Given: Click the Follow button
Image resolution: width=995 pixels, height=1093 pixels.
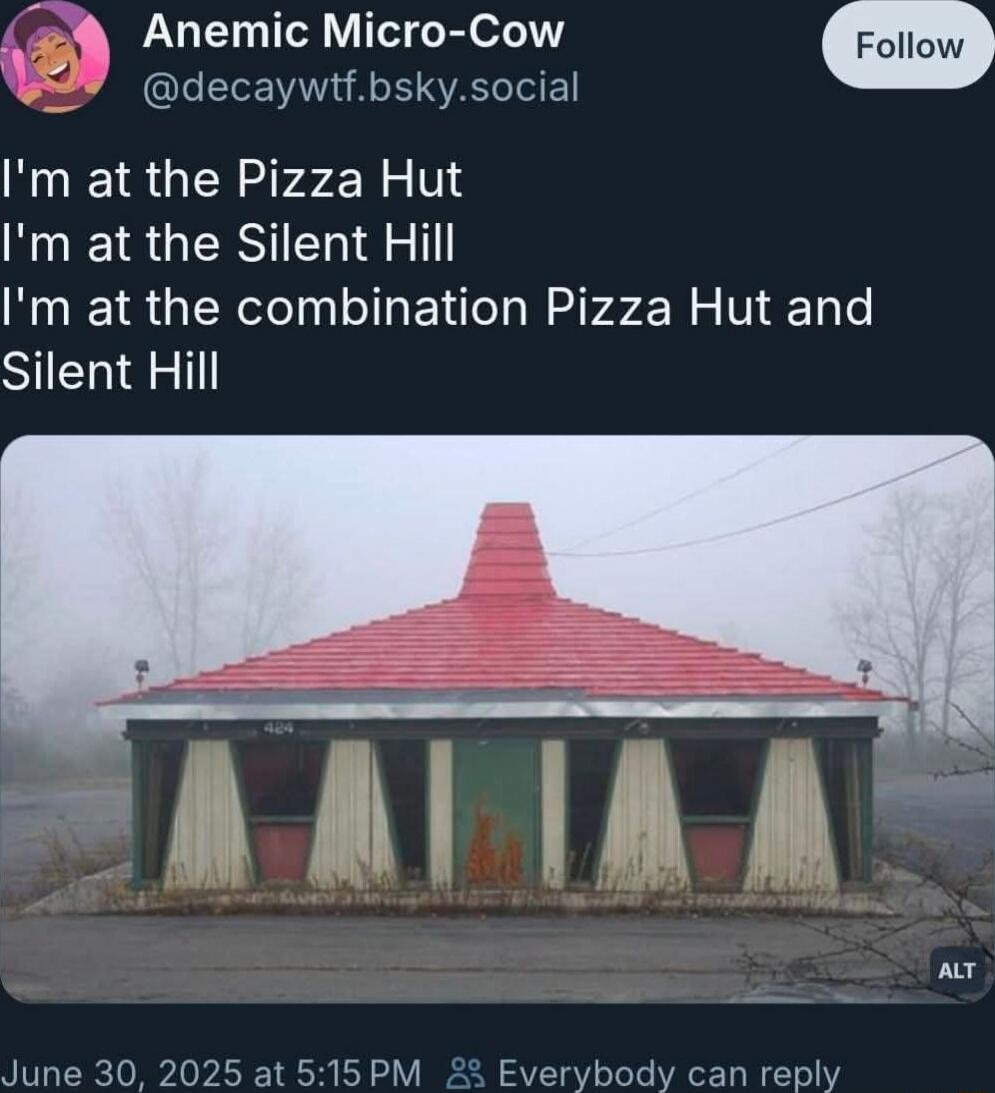Looking at the screenshot, I should pos(909,47).
